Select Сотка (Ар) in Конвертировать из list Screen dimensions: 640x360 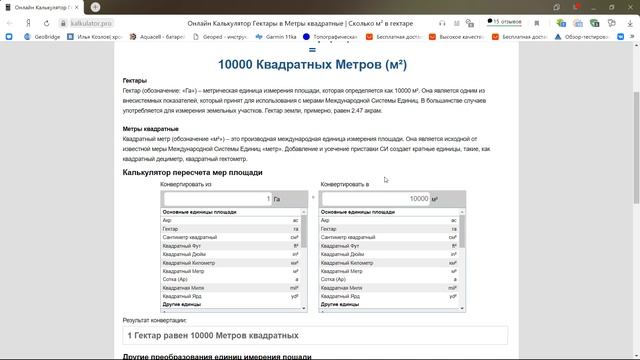(x=231, y=279)
